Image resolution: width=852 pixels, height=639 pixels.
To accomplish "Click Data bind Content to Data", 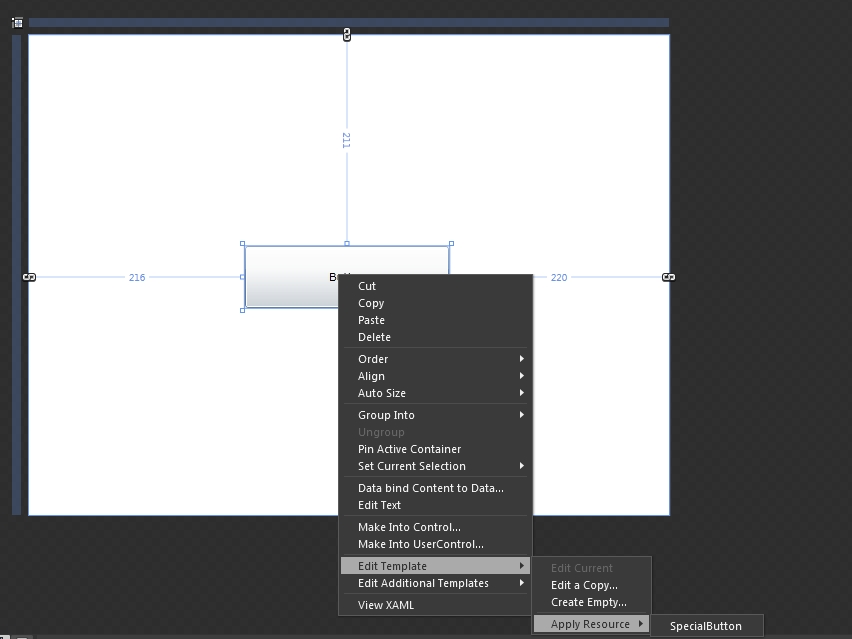I will point(430,488).
